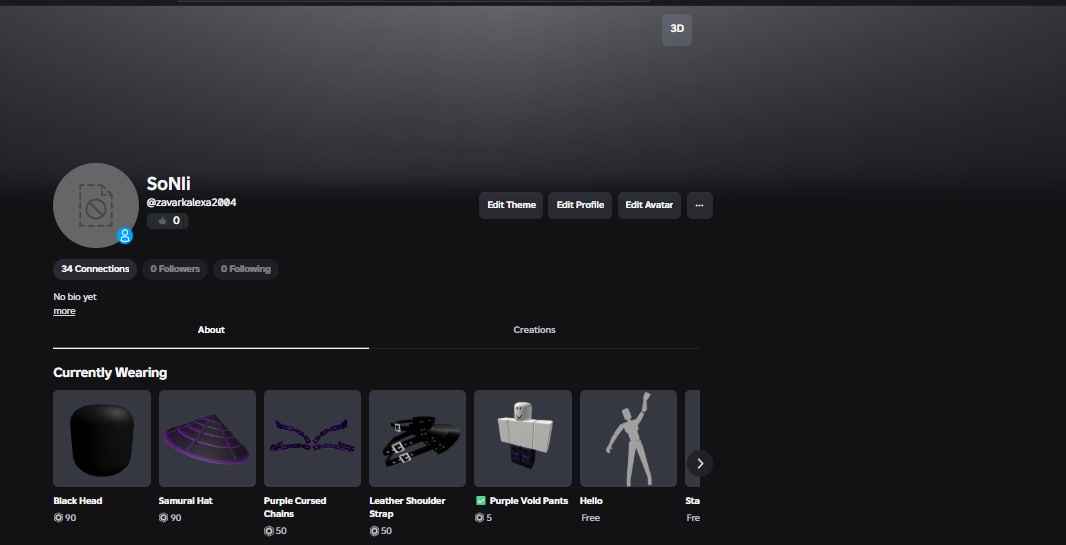Expand the bio with the more link
This screenshot has height=545, width=1066.
(x=65, y=311)
